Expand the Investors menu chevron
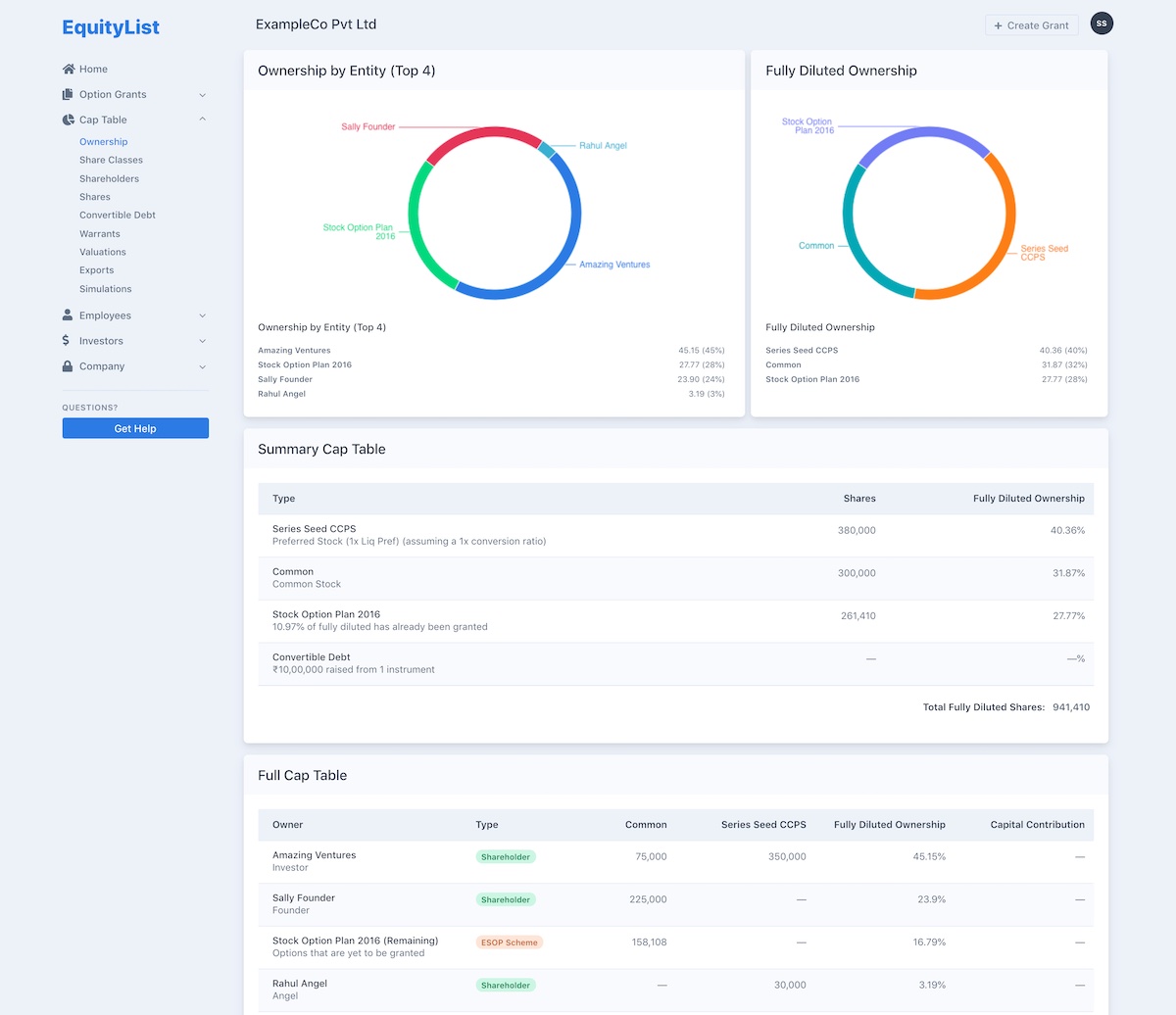Image resolution: width=1176 pixels, height=1015 pixels. [203, 341]
